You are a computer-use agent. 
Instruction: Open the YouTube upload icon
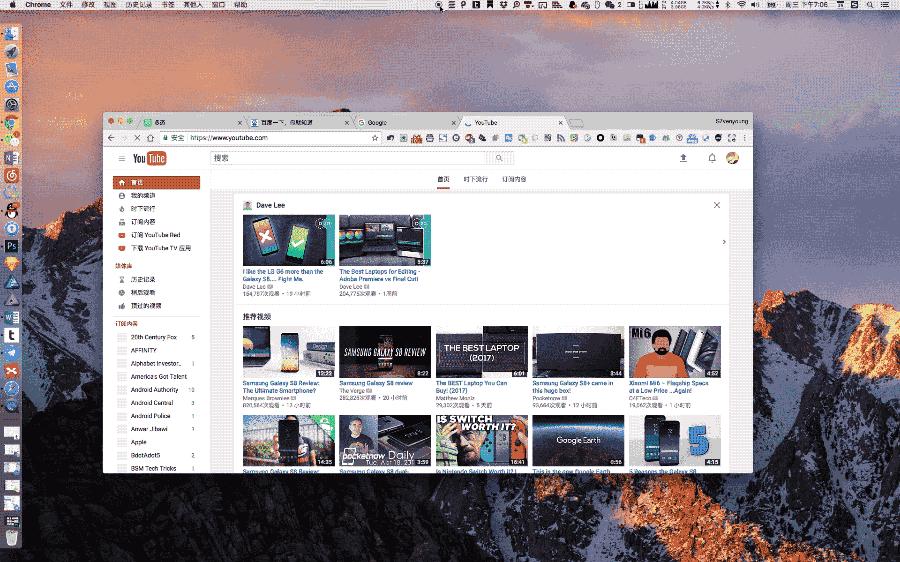point(683,158)
